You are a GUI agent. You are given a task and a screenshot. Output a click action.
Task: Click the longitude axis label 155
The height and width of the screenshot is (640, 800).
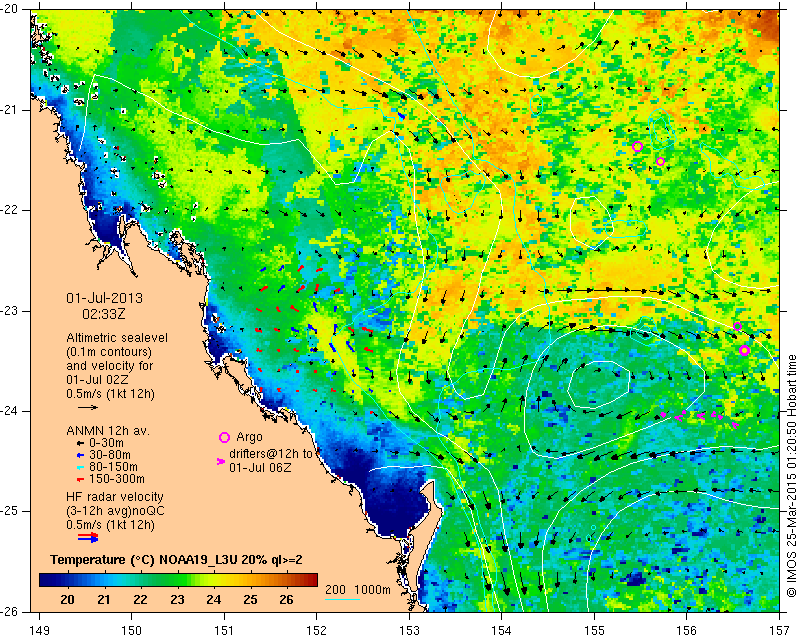594,631
